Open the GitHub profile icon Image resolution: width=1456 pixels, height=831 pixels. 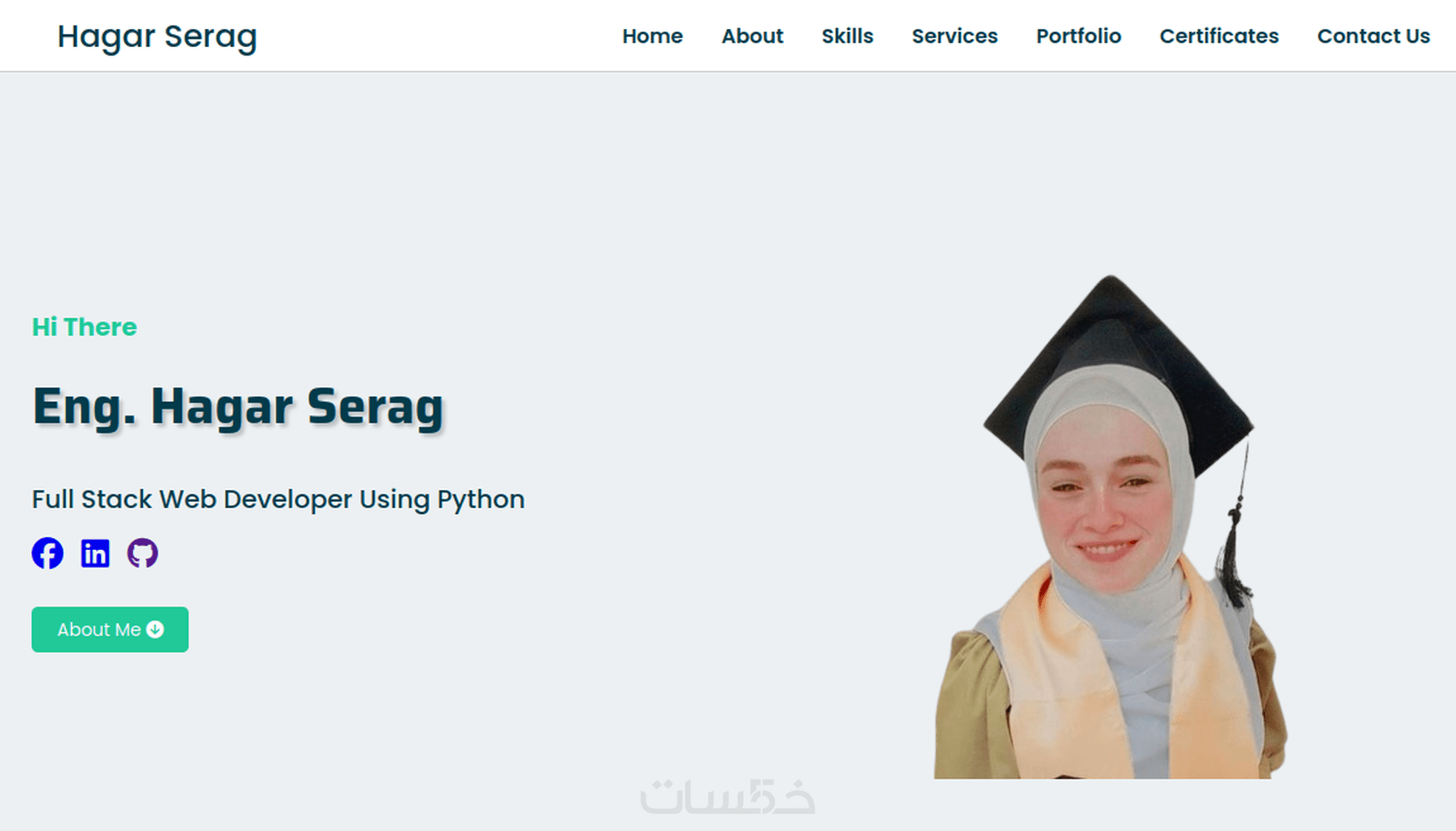pos(143,553)
